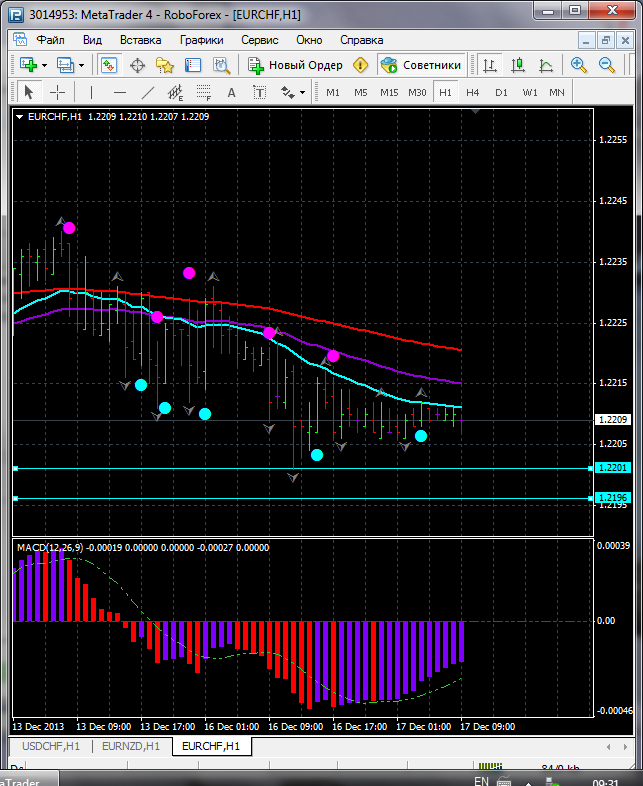
Task: Expand the arrows objects dropdown
Action: pyautogui.click(x=302, y=92)
